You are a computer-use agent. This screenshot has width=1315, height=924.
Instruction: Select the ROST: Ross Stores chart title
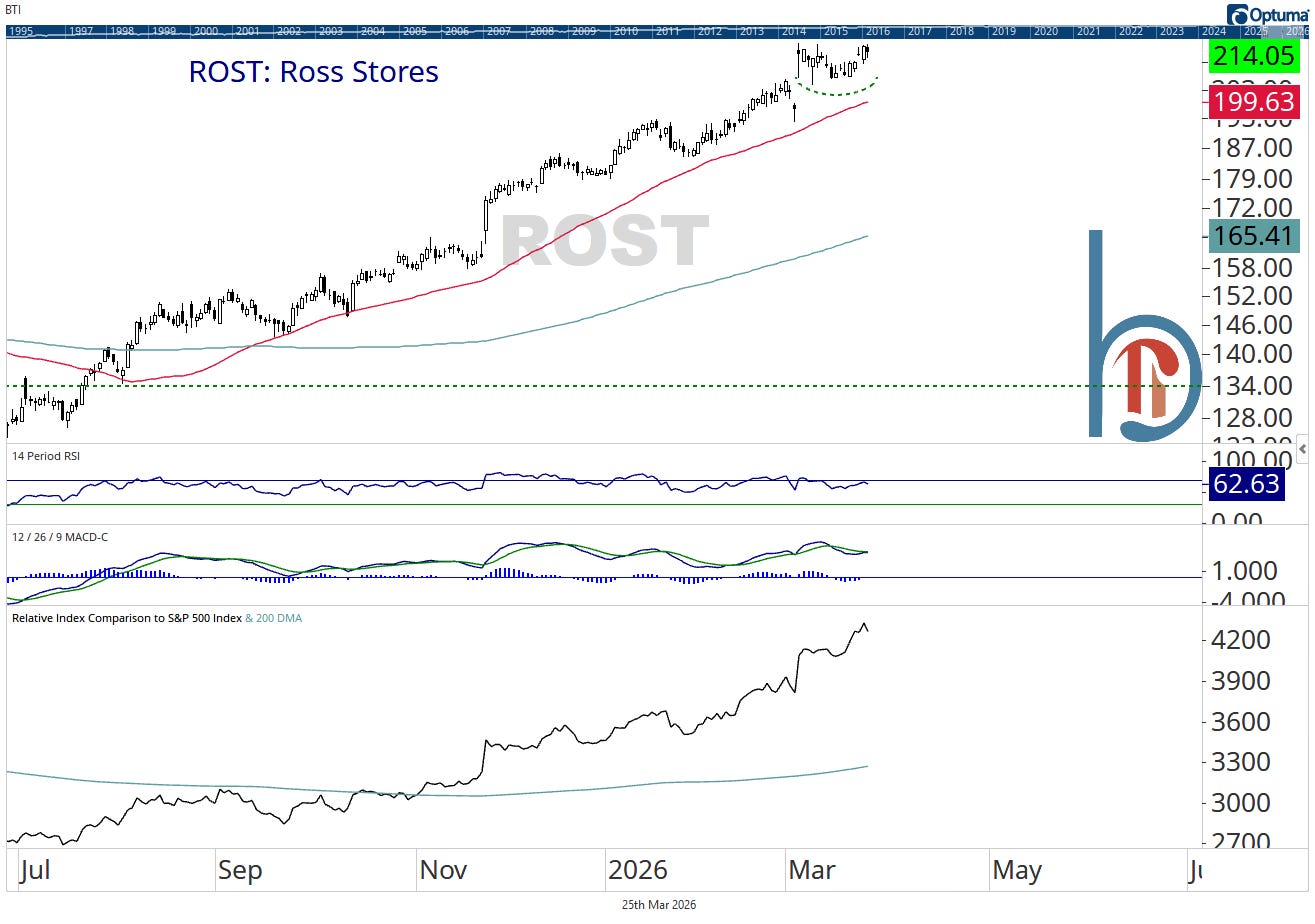(314, 72)
